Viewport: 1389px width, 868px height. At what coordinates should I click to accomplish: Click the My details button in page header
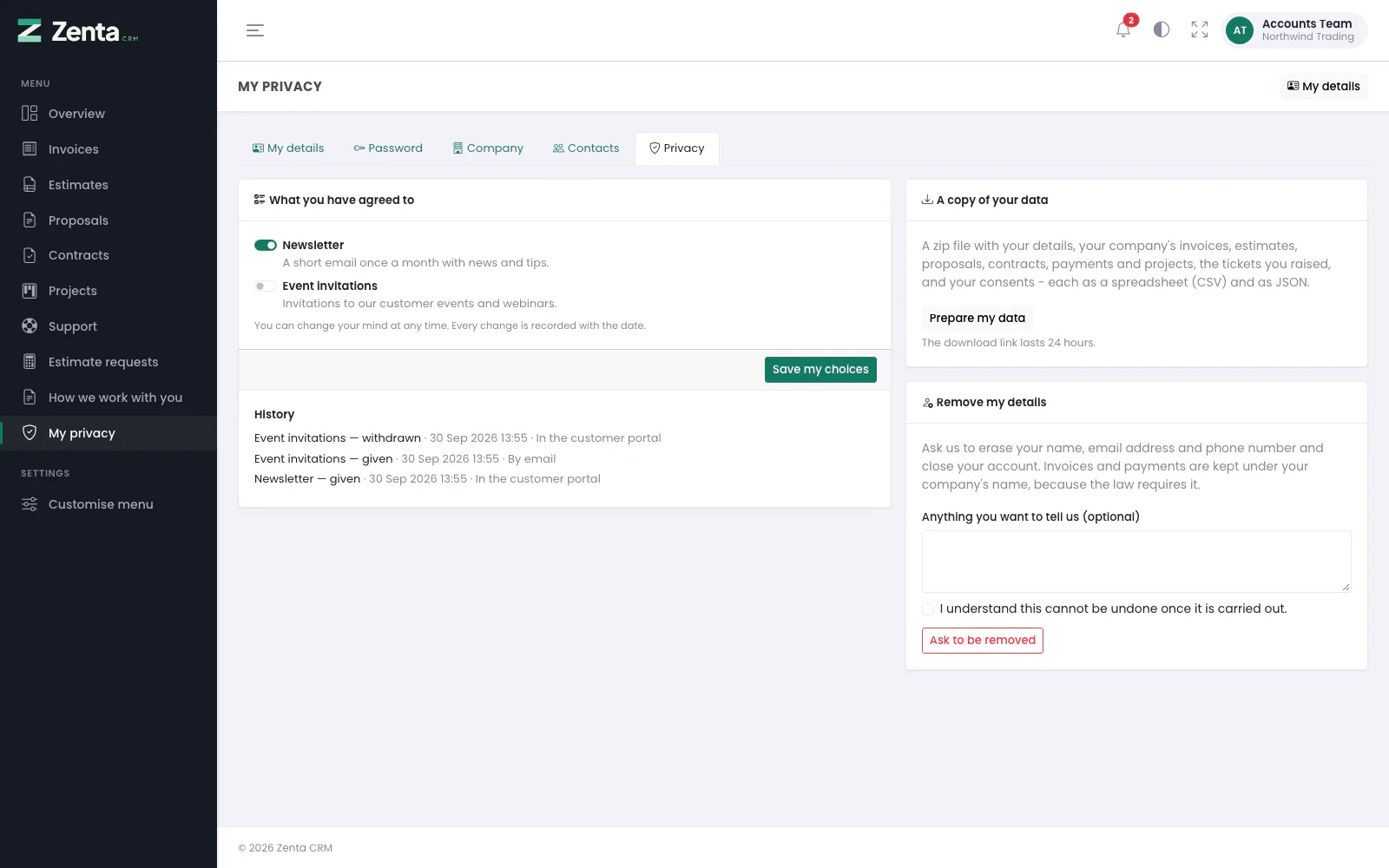pos(1324,87)
